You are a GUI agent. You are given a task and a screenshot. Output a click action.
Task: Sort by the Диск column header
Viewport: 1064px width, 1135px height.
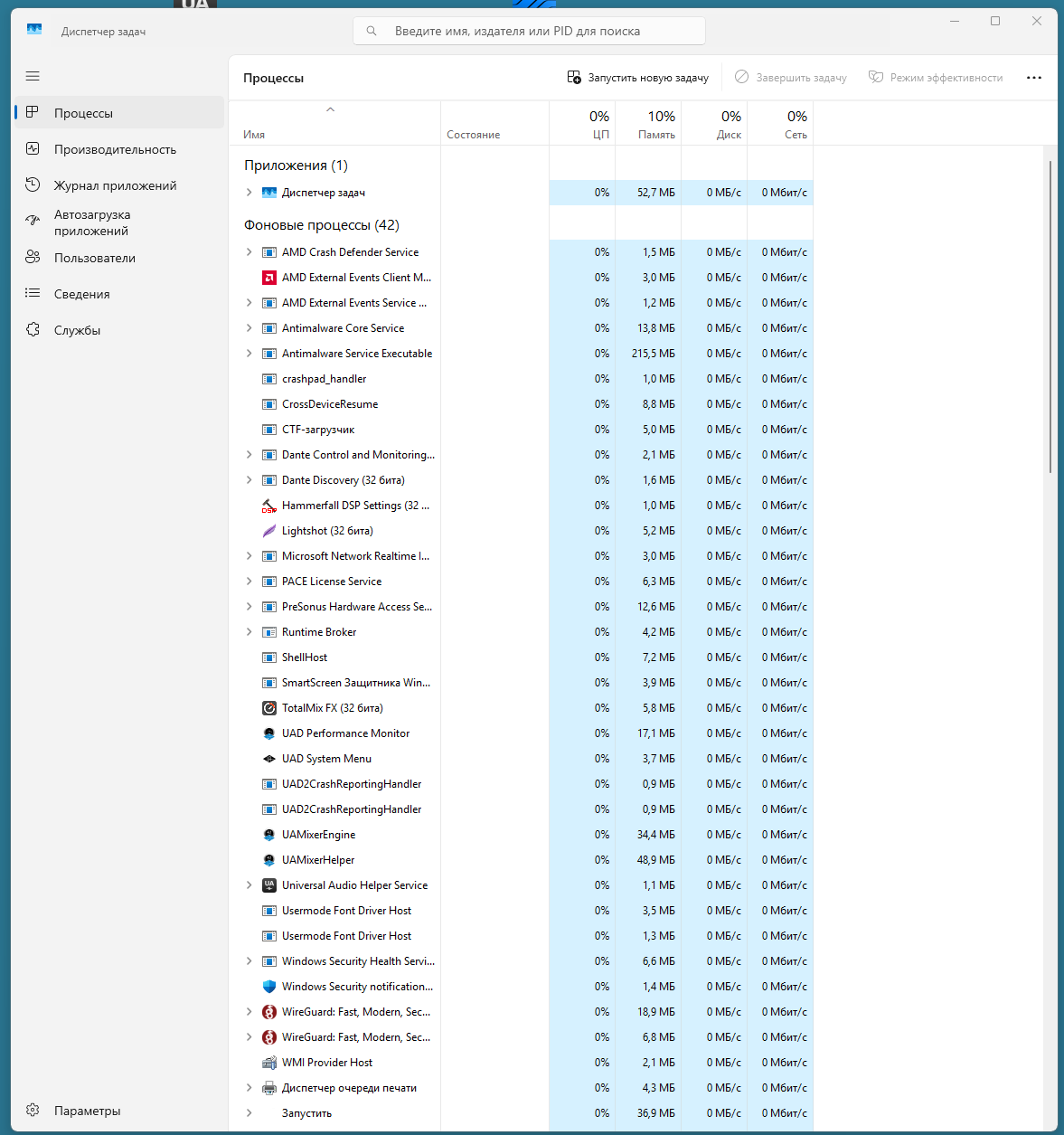coord(714,123)
